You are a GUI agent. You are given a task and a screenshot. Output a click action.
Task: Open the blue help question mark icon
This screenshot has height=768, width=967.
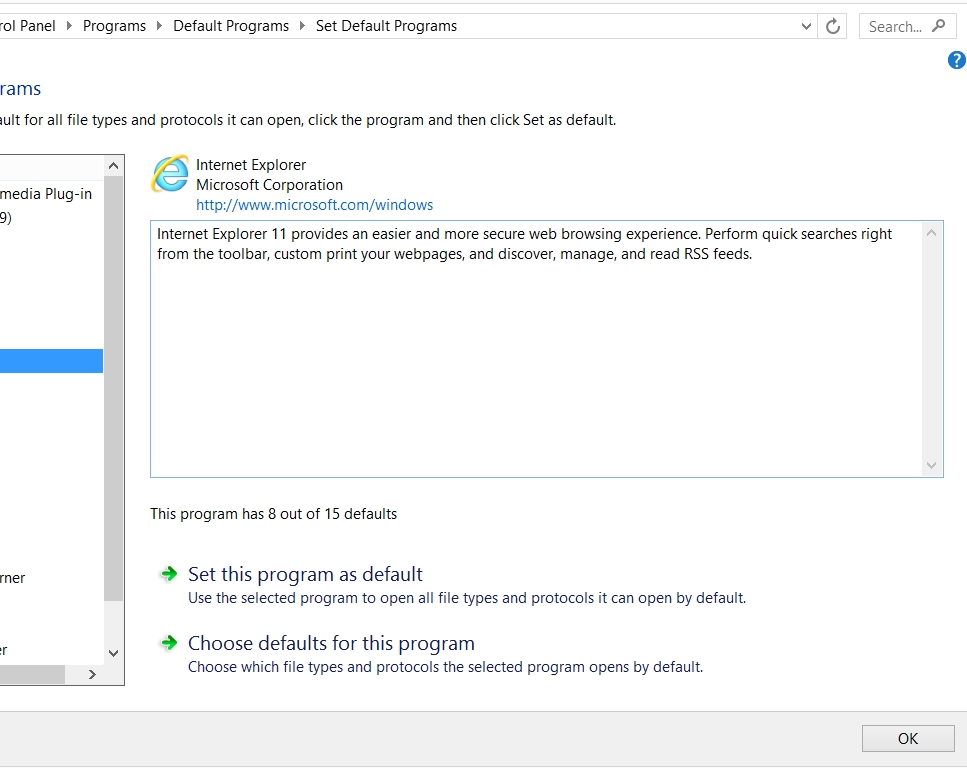coord(957,60)
